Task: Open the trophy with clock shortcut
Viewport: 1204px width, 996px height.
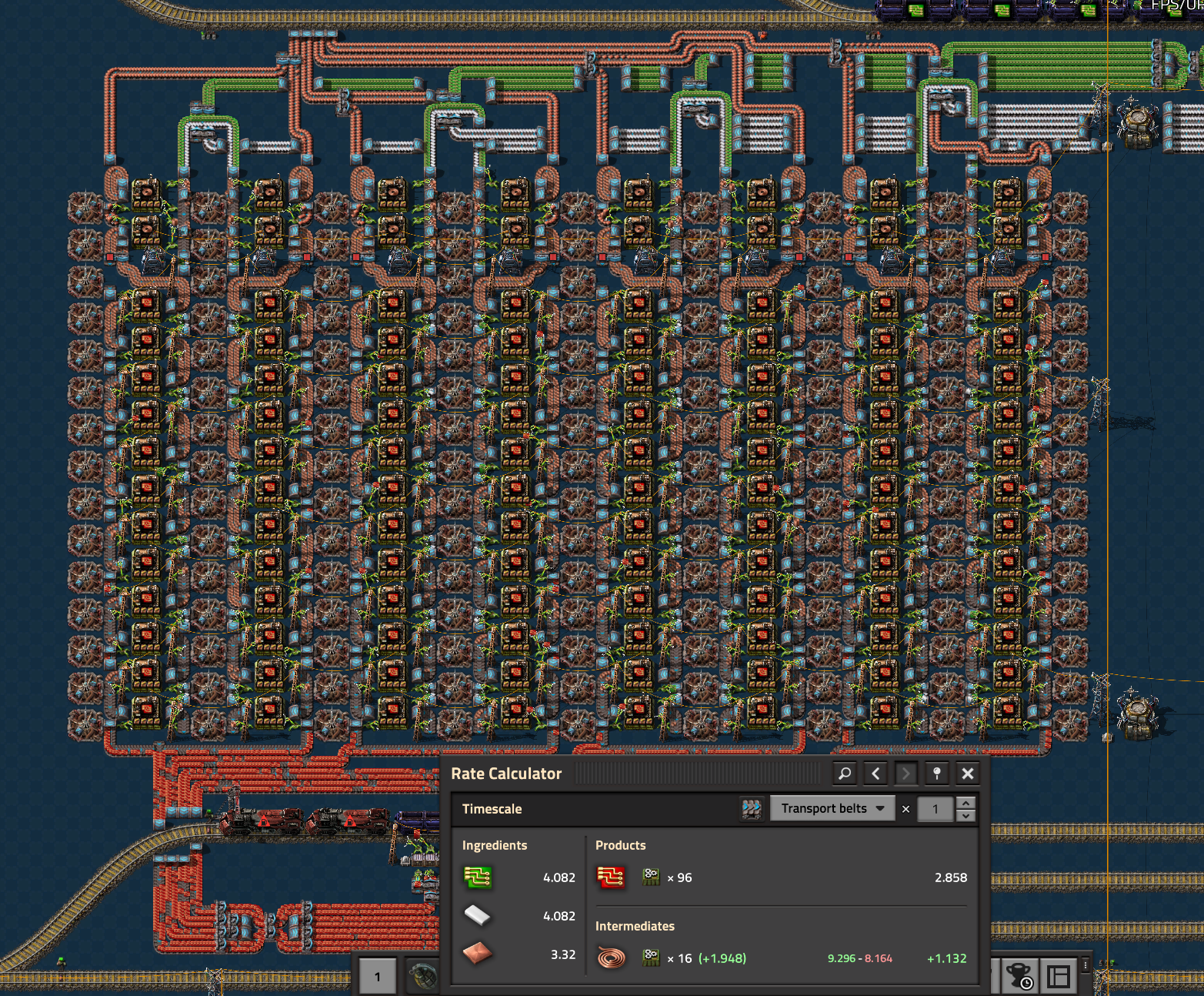Action: [1020, 976]
